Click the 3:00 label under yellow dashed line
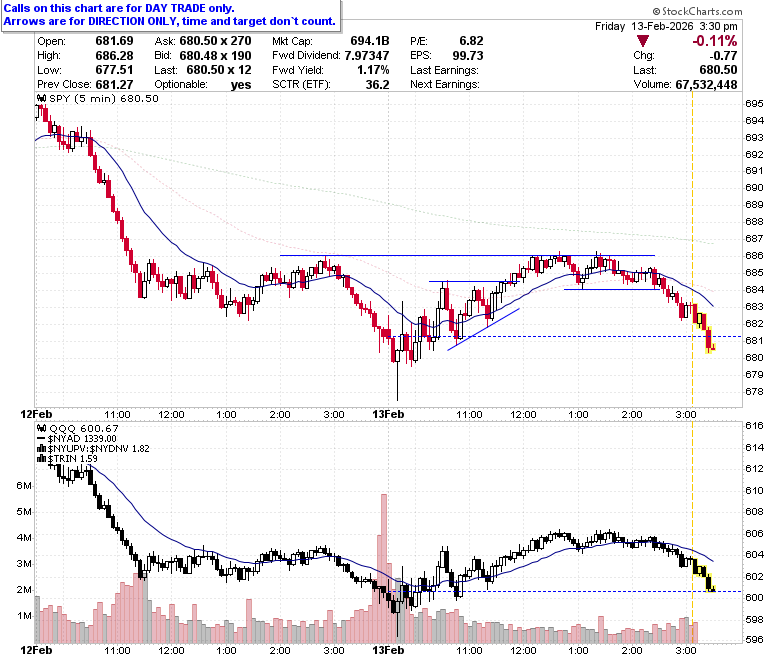The height and width of the screenshot is (659, 780). [686, 414]
